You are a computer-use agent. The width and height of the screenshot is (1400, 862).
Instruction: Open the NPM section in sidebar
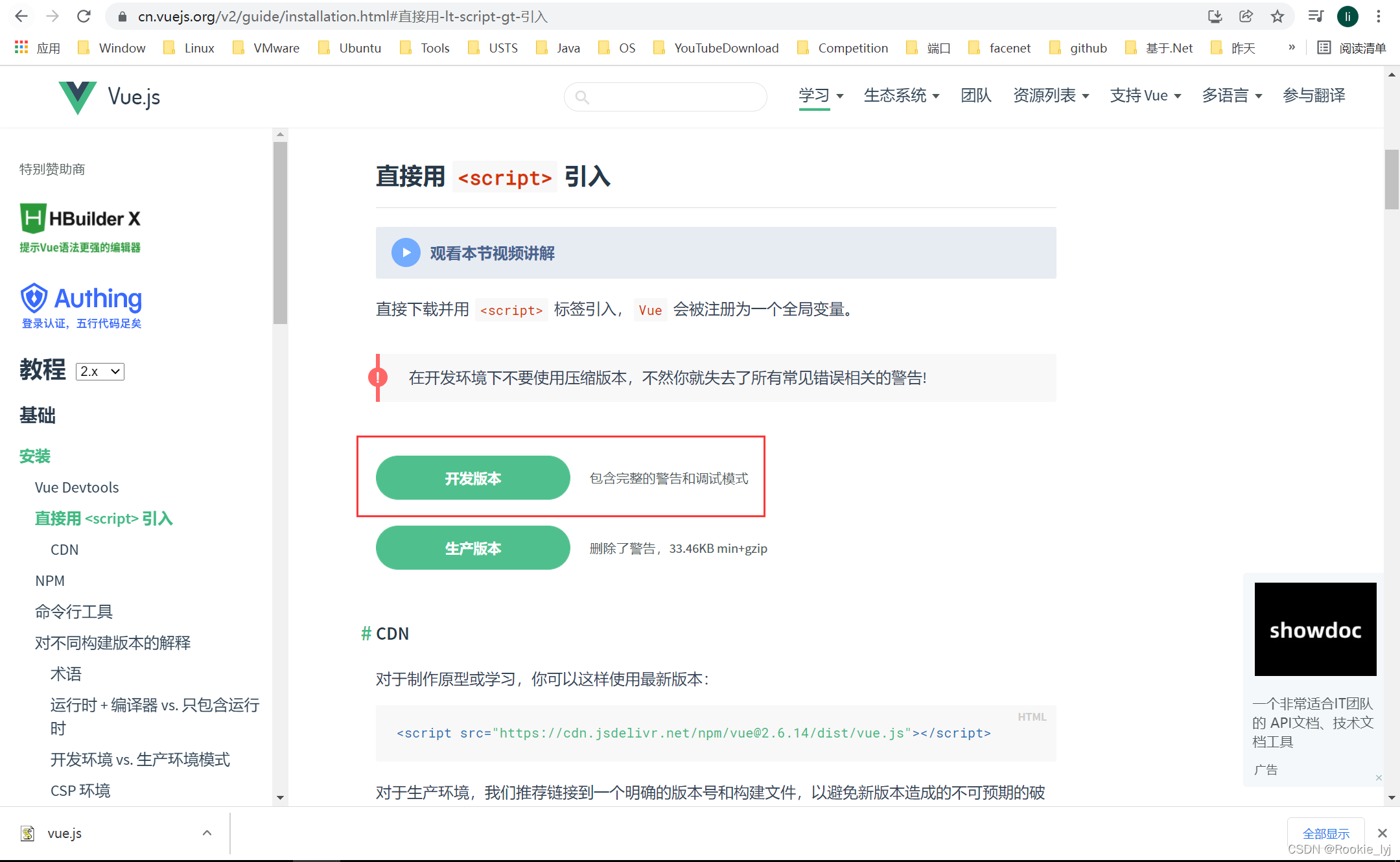50,580
